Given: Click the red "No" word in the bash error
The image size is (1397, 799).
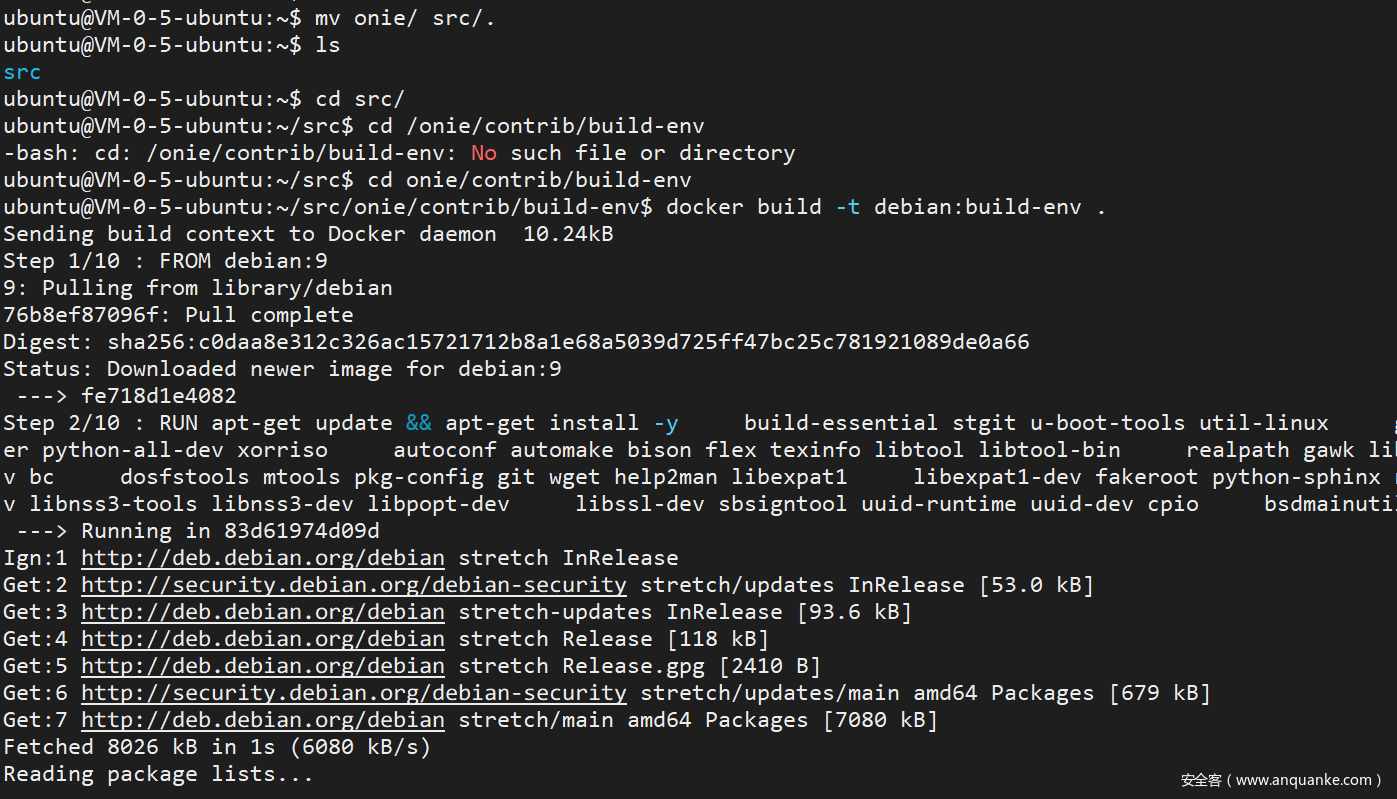Looking at the screenshot, I should point(484,153).
